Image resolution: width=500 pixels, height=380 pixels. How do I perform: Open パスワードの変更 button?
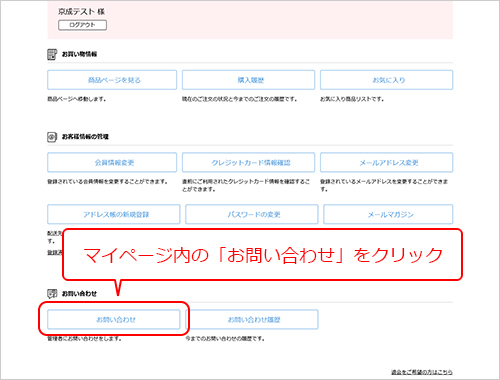point(252,214)
